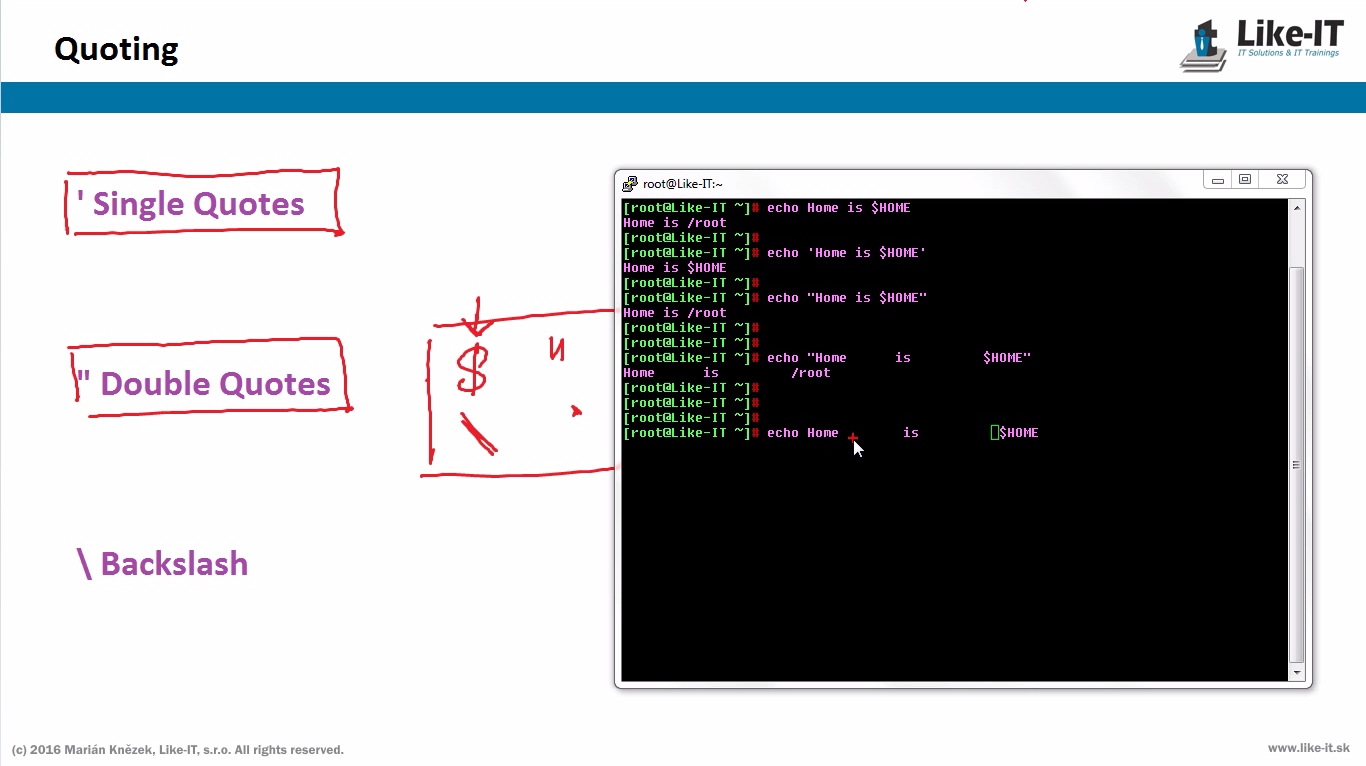Image resolution: width=1366 pixels, height=766 pixels.
Task: Click the hand-drawn dollar sign in the red box
Action: pyautogui.click(x=472, y=368)
